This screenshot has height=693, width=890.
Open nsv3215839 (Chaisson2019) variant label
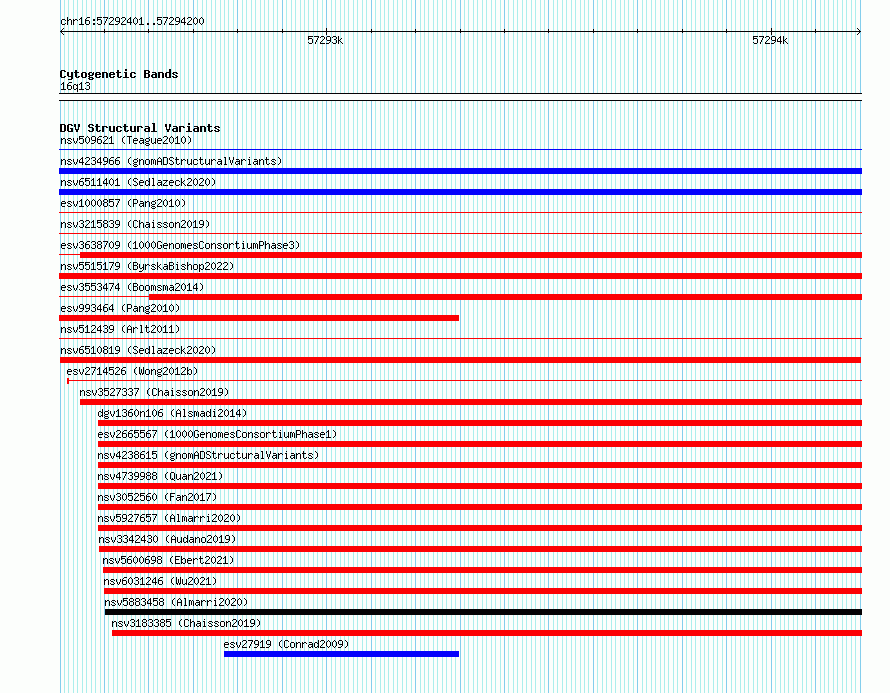click(135, 224)
